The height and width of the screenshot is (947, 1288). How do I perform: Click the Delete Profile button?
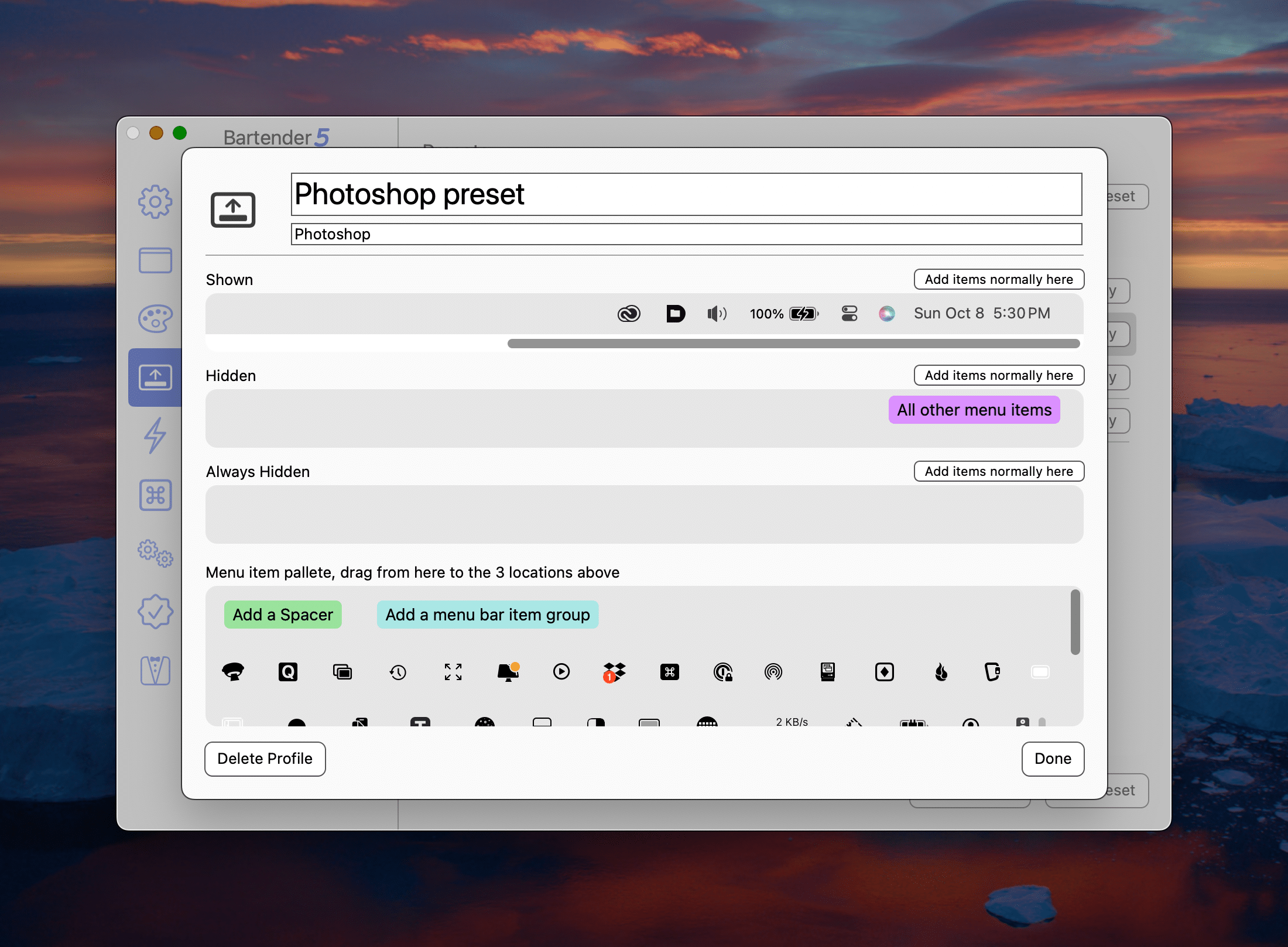[265, 759]
